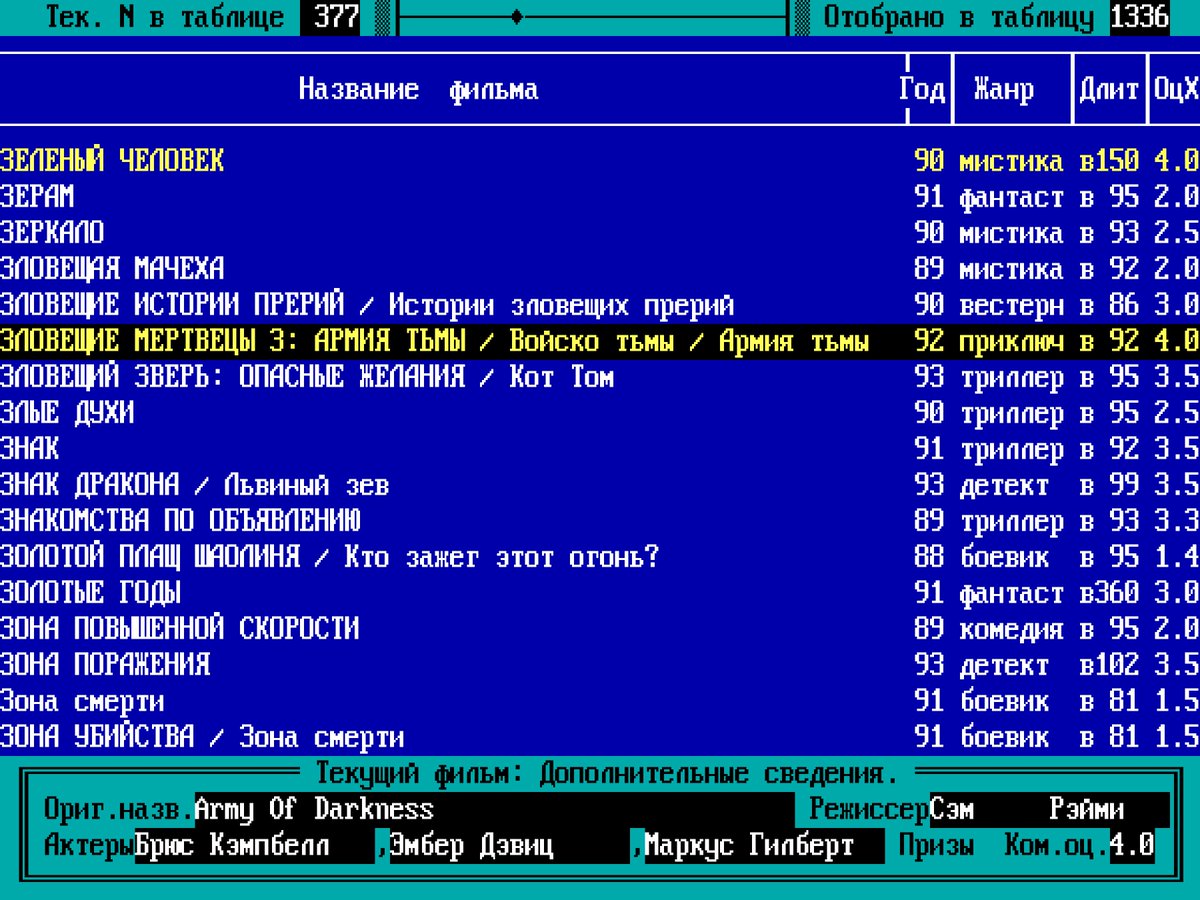Screen dimensions: 1200x900
Task: Click duration 'в150' in ЗЕЛЕНЫЙ ЧЕЛОВЕК row
Action: [1109, 161]
